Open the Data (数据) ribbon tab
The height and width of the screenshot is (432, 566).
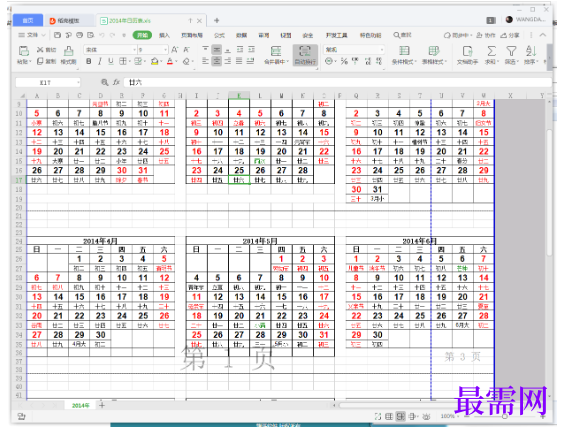click(241, 35)
